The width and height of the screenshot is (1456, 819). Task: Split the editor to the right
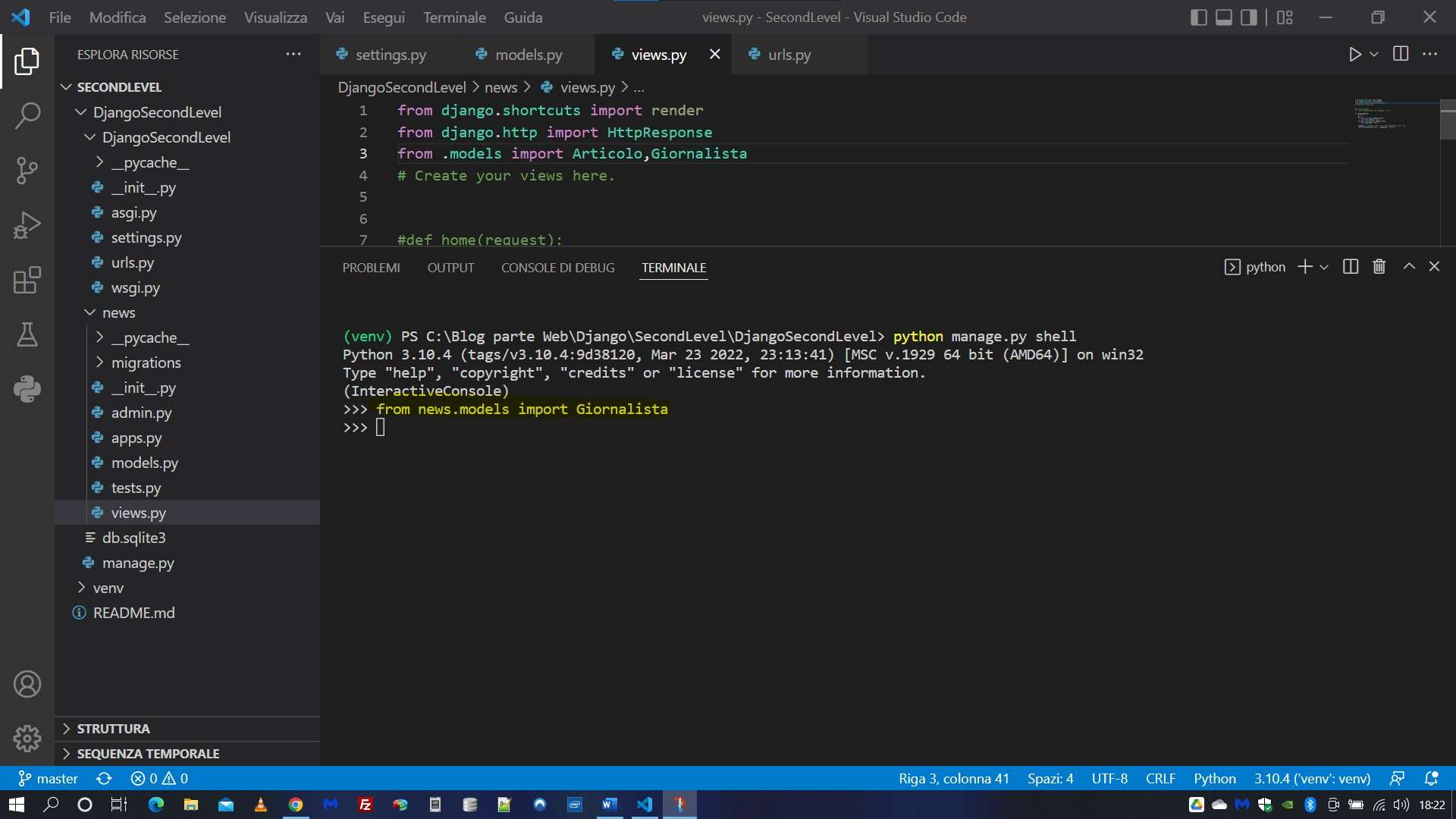point(1401,54)
